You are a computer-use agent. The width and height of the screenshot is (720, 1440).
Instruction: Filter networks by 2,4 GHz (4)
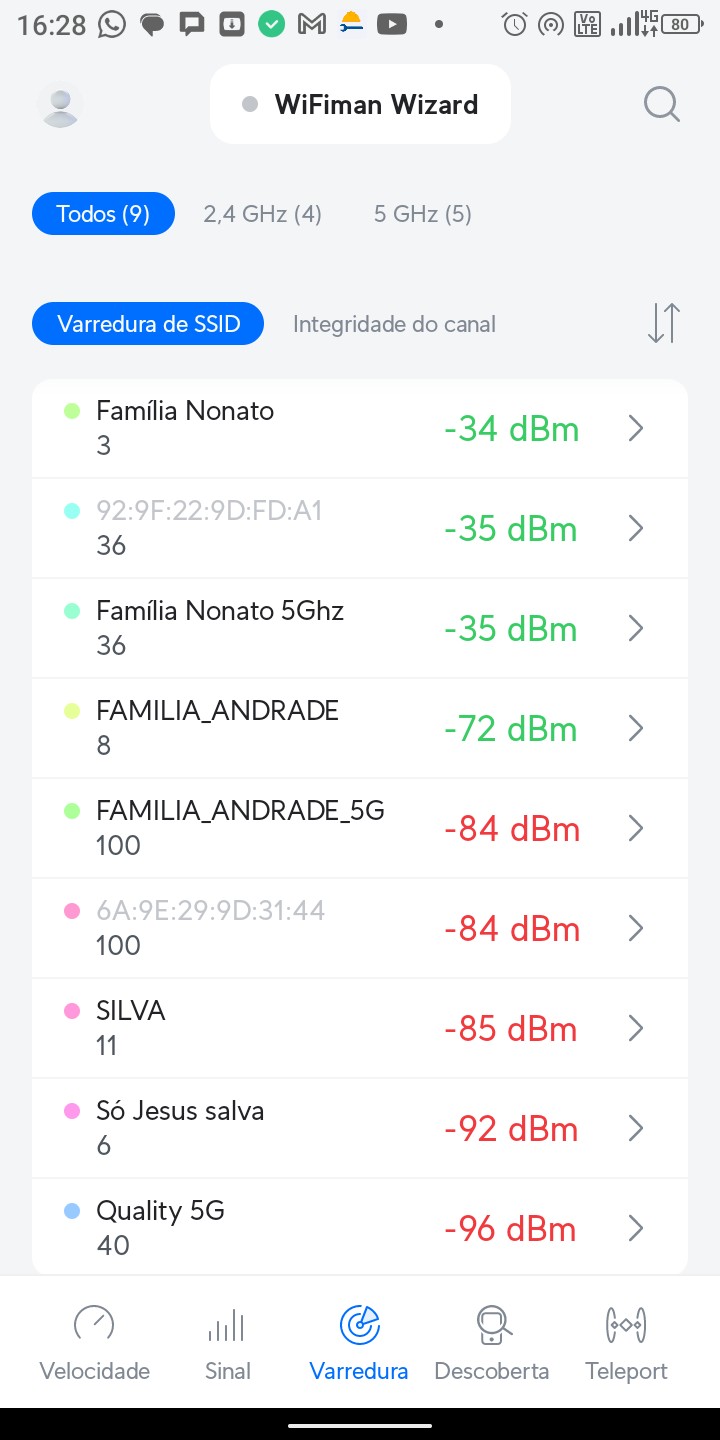click(x=263, y=214)
